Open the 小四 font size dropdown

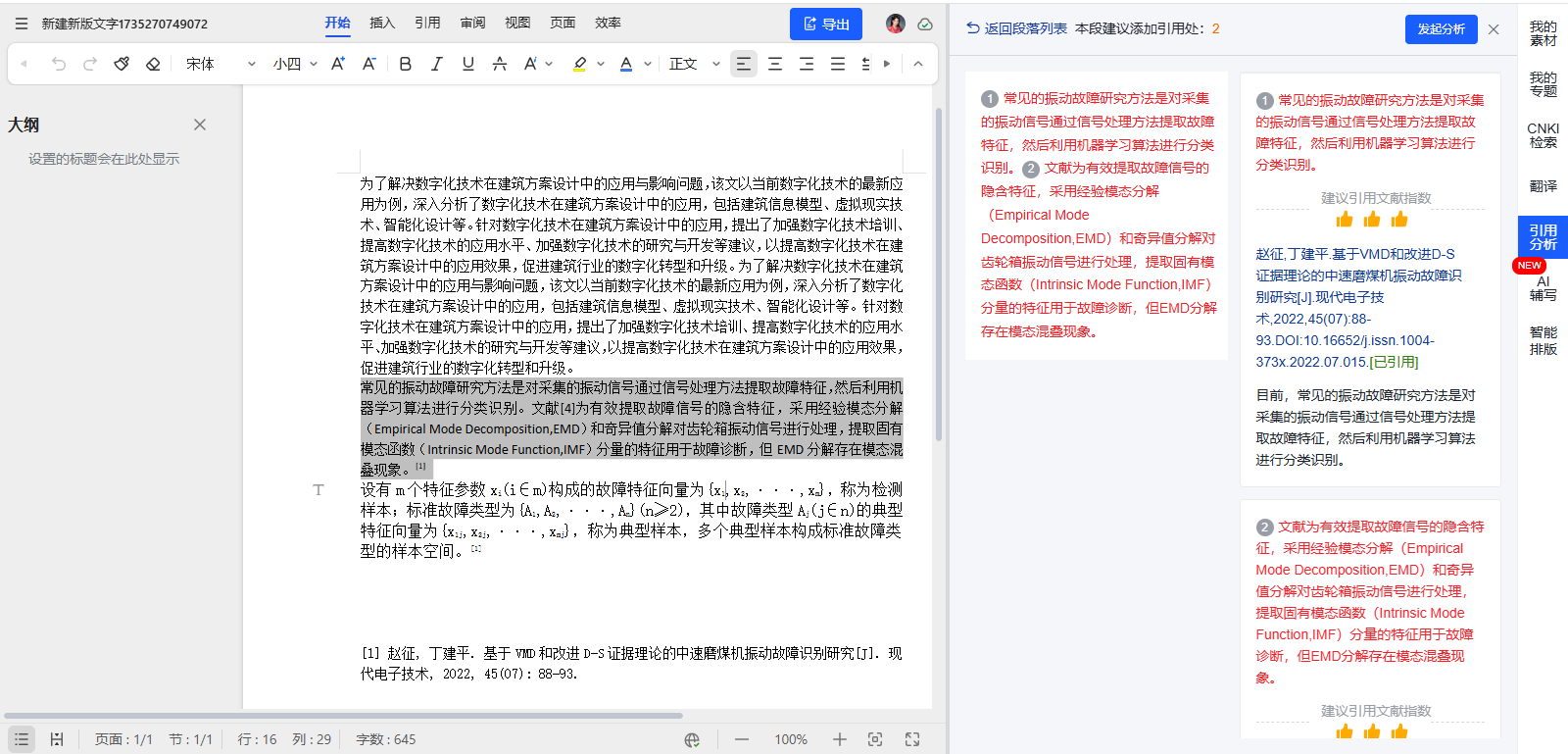[295, 64]
